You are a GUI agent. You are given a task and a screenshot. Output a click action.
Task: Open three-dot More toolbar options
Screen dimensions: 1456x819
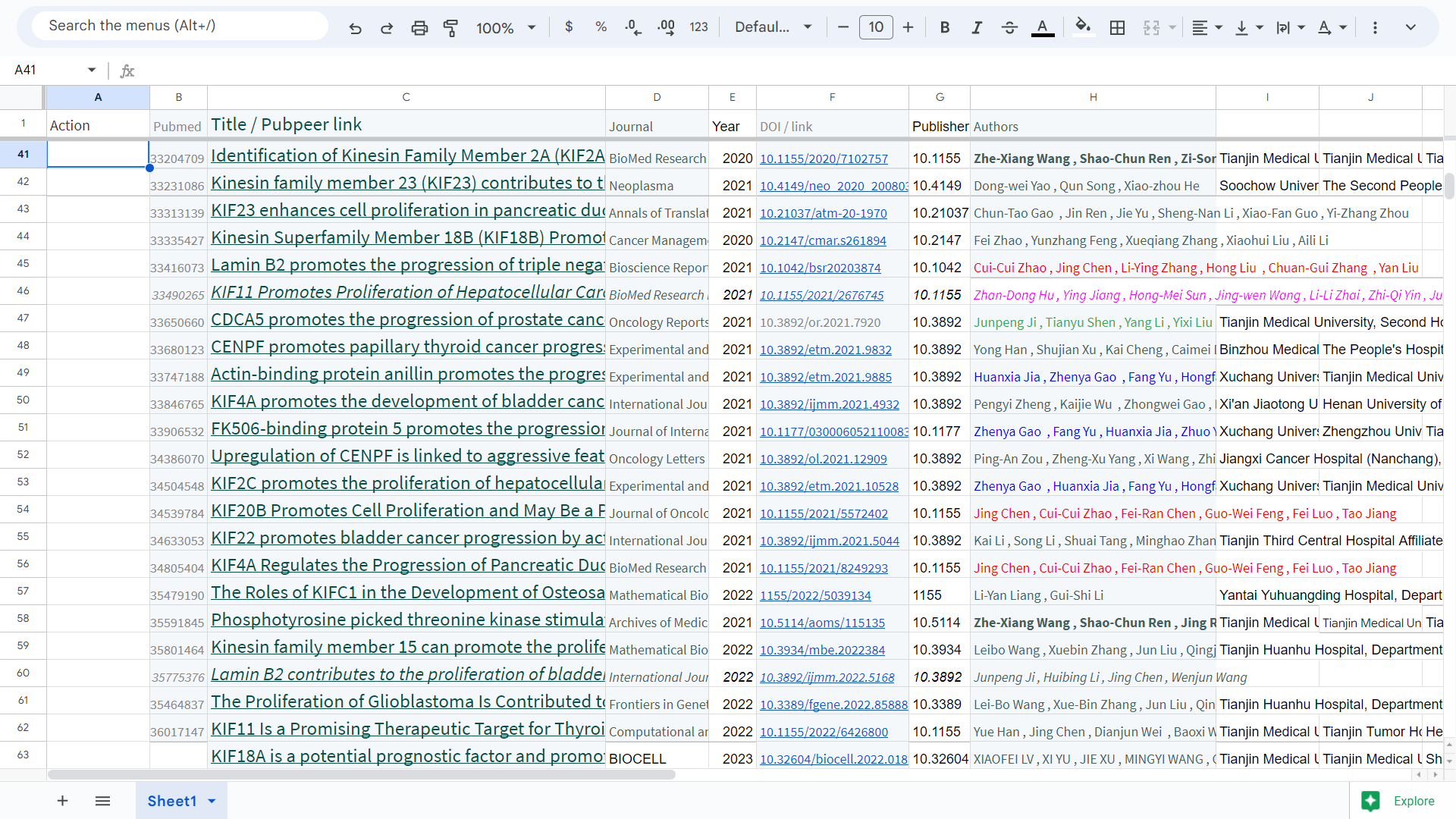(1375, 27)
